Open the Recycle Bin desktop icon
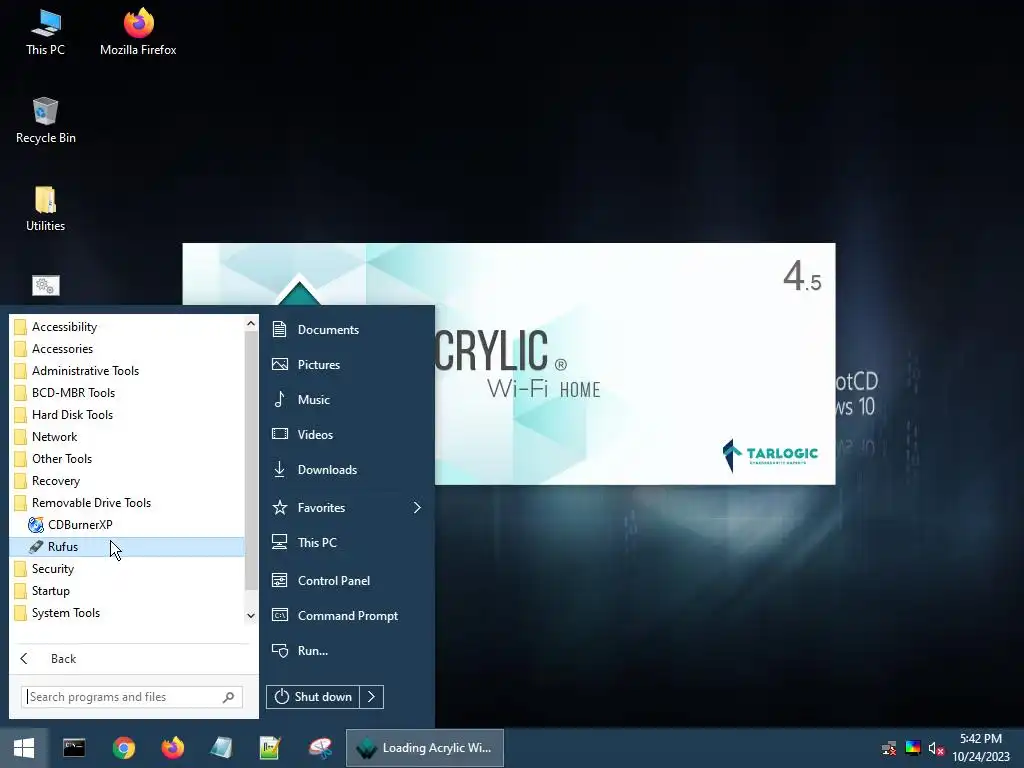 click(x=46, y=121)
